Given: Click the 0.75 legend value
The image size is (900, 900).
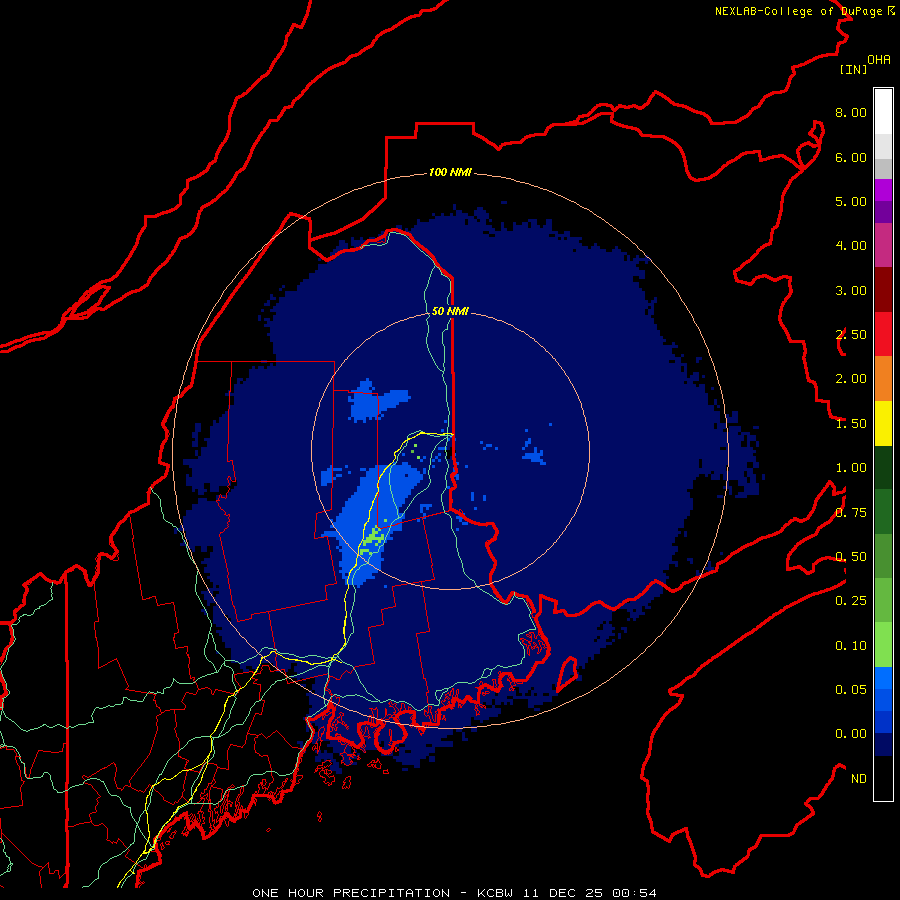Looking at the screenshot, I should (851, 513).
